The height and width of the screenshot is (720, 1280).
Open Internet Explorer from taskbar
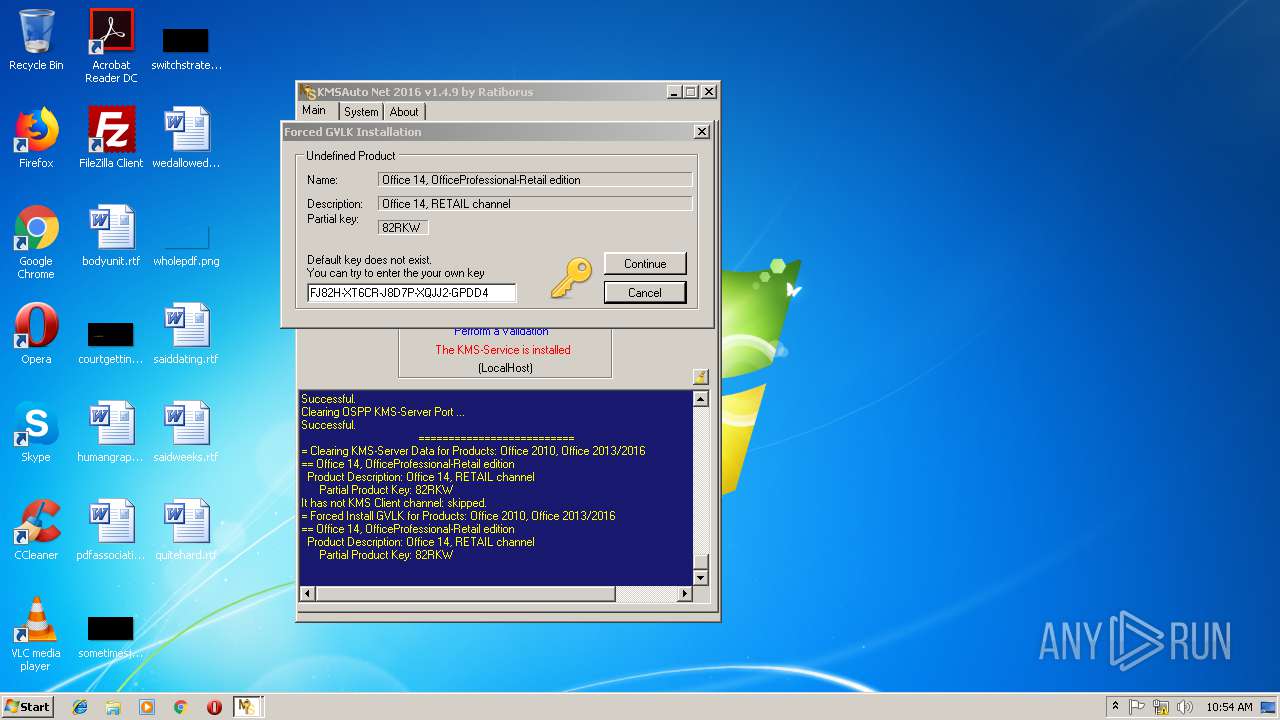point(80,707)
